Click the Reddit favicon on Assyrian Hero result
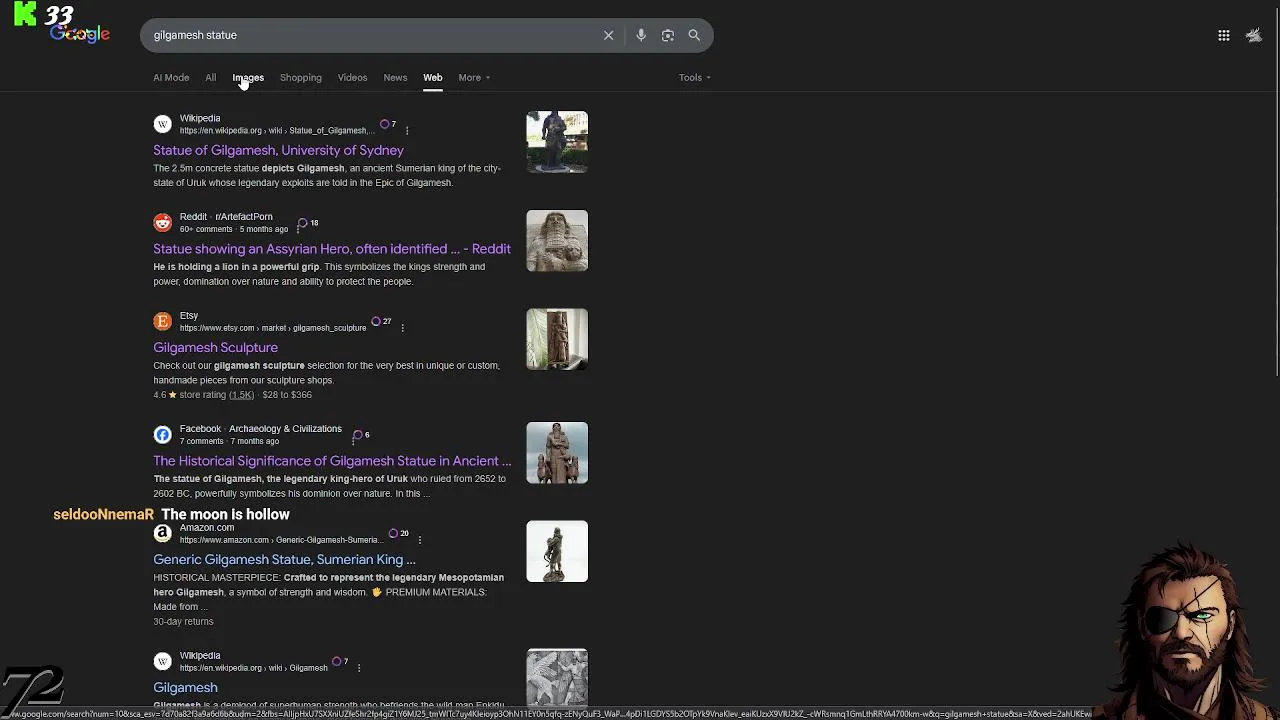Screen dimensions: 1280x720 coord(162,222)
